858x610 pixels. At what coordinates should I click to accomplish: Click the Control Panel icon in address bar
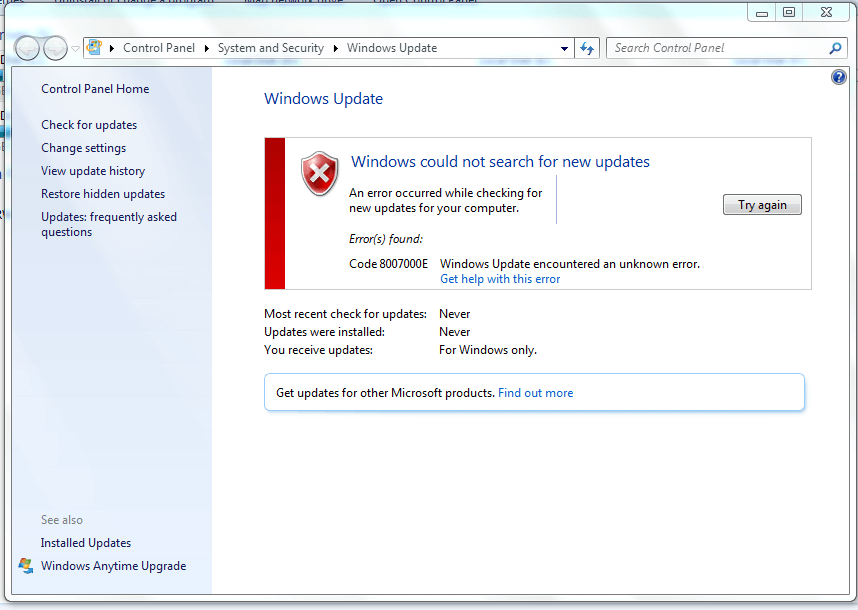pyautogui.click(x=94, y=48)
